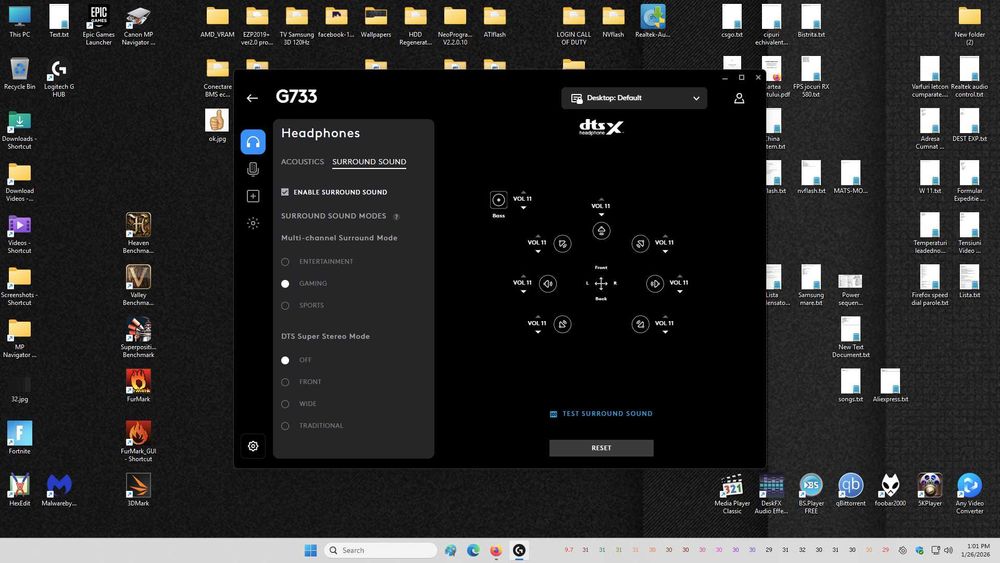Screen dimensions: 1000x563
Task: Select the center front speaker icon
Action: click(x=601, y=231)
